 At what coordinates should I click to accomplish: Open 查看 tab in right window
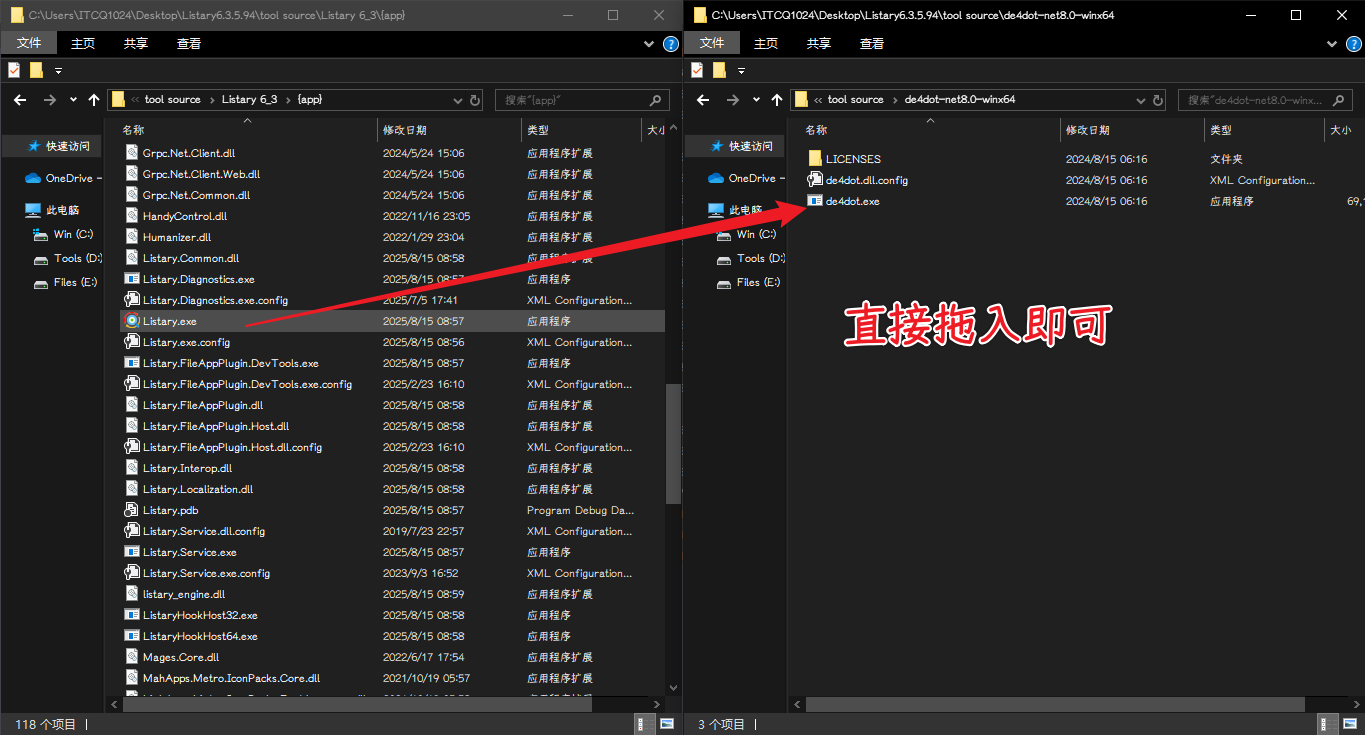[x=872, y=43]
